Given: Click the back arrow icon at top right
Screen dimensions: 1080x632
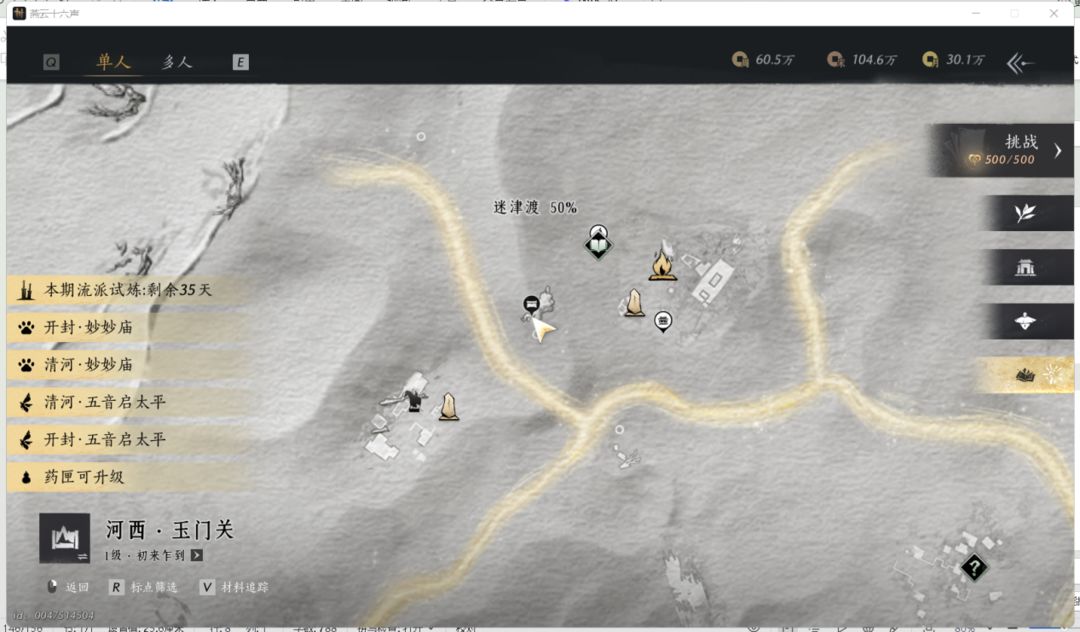Looking at the screenshot, I should (1020, 63).
